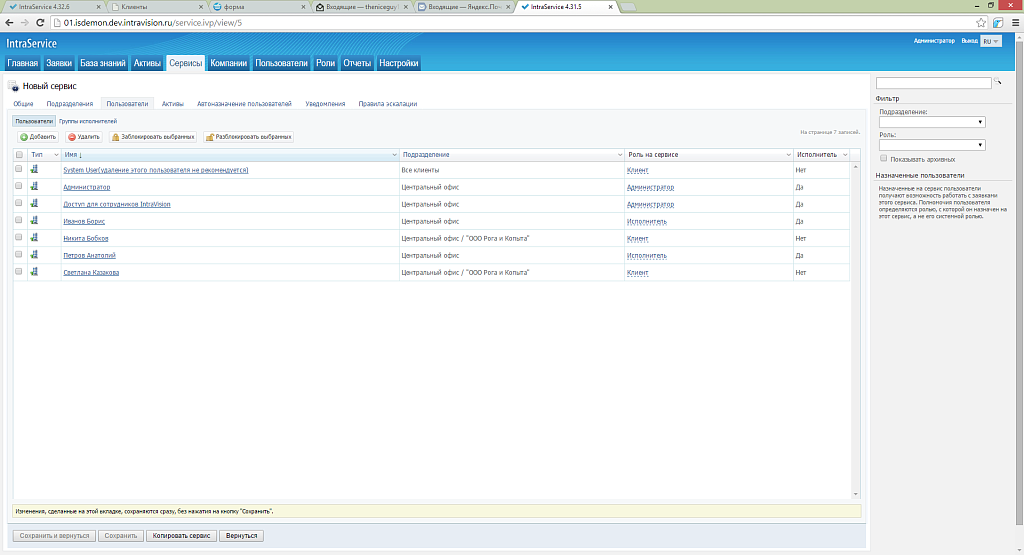1024x555 pixels.
Task: Toggle the select-all checkbox in the table header
Action: click(x=19, y=155)
